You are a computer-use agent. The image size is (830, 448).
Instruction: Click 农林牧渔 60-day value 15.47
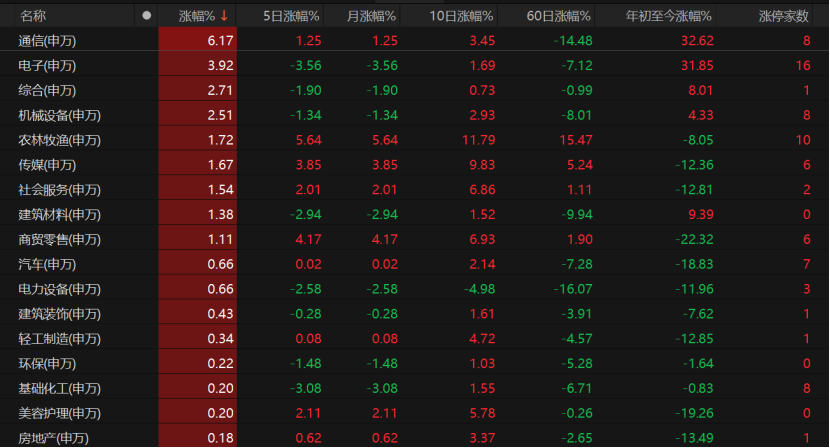click(576, 140)
